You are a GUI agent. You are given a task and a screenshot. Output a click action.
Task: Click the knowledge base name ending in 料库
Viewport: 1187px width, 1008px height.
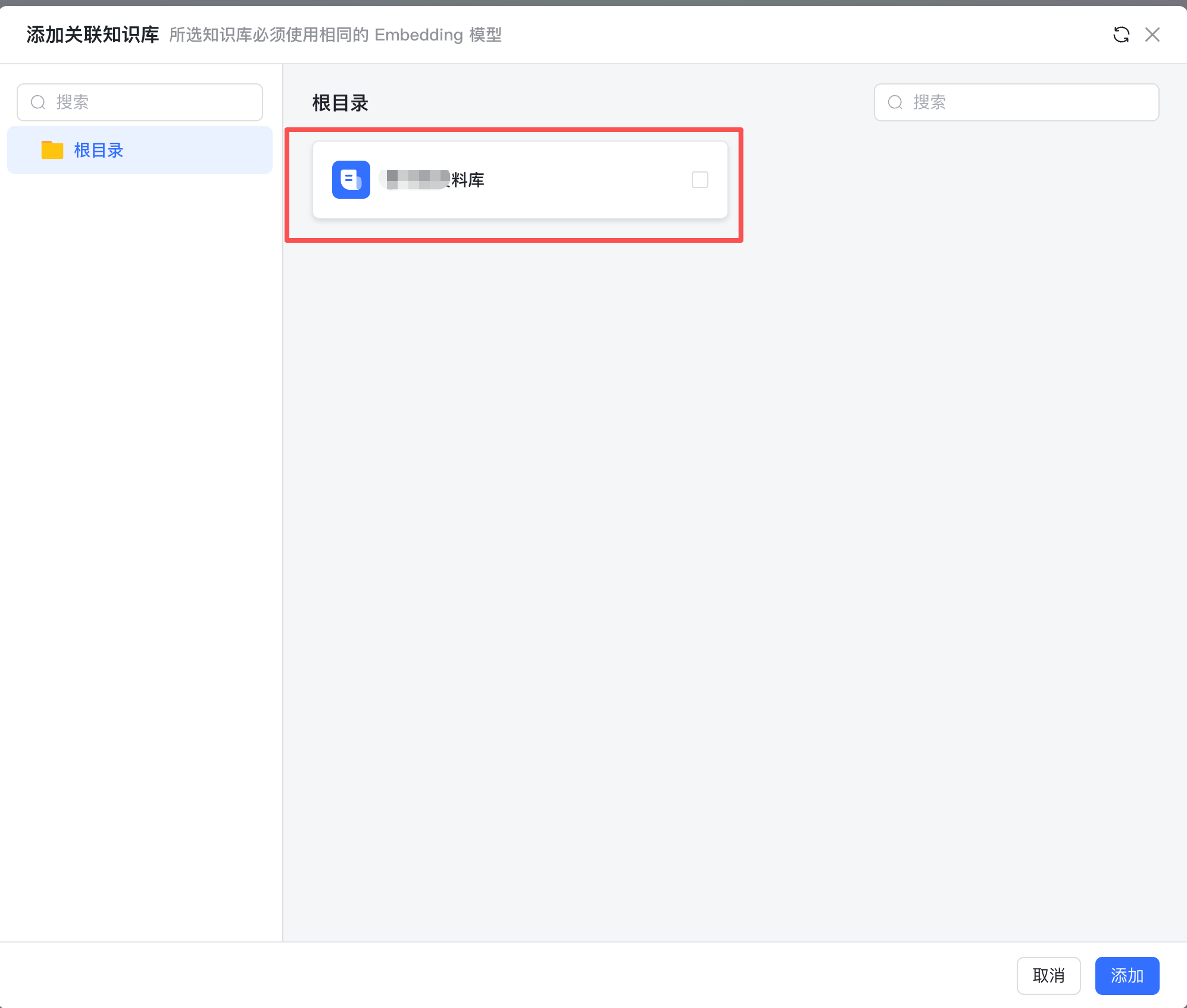(433, 180)
